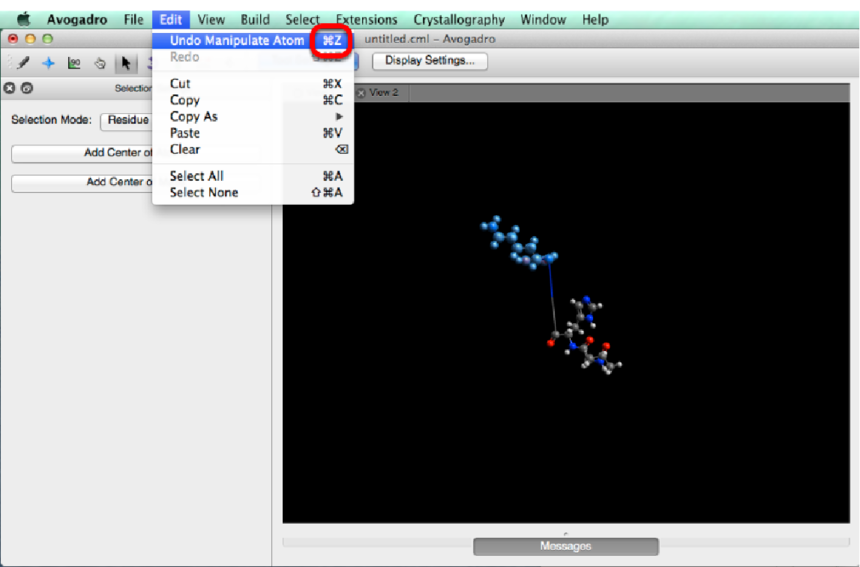Open the Crystallography menu
This screenshot has height=567, width=860.
point(458,19)
